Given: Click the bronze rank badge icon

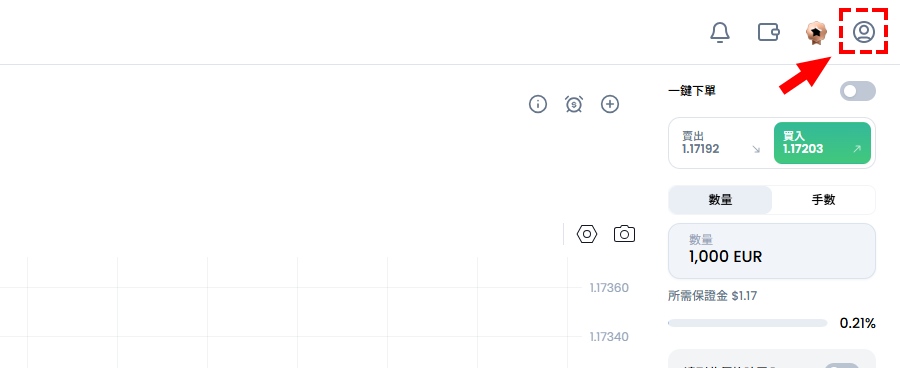Looking at the screenshot, I should click(815, 33).
